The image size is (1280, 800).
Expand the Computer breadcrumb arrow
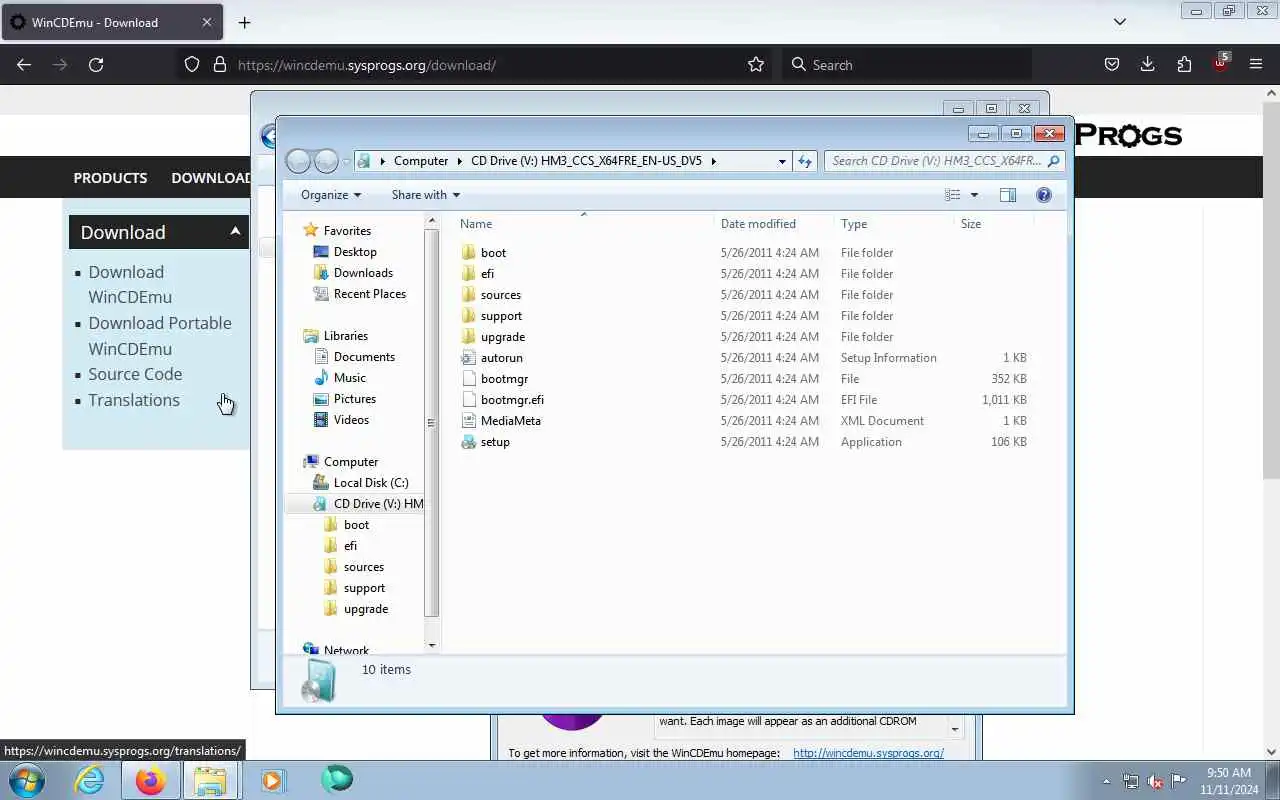(461, 161)
